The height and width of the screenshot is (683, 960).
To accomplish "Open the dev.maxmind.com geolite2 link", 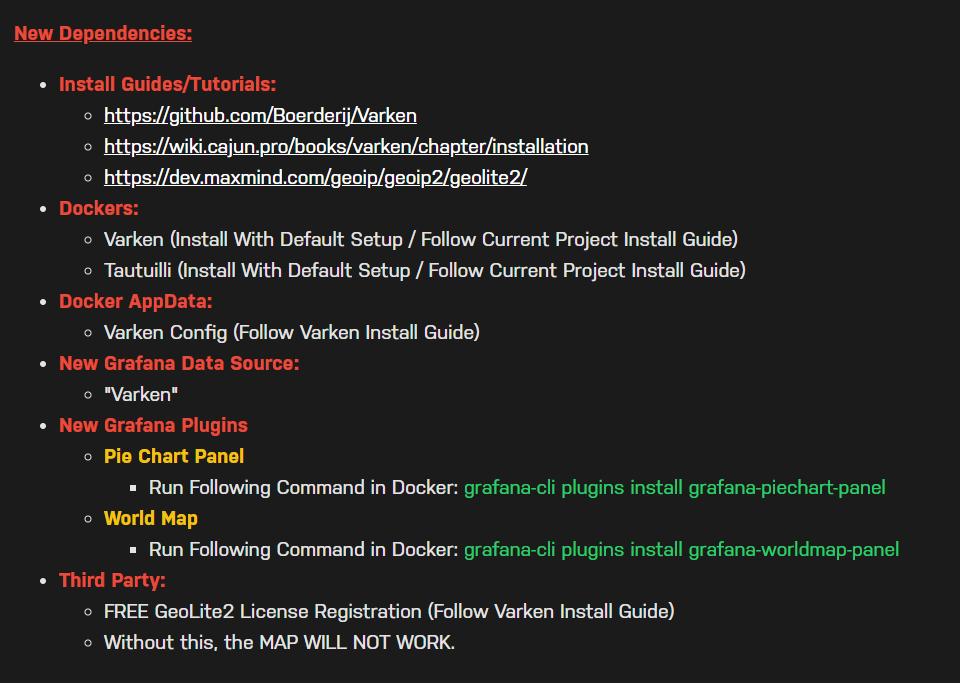I will coord(315,177).
